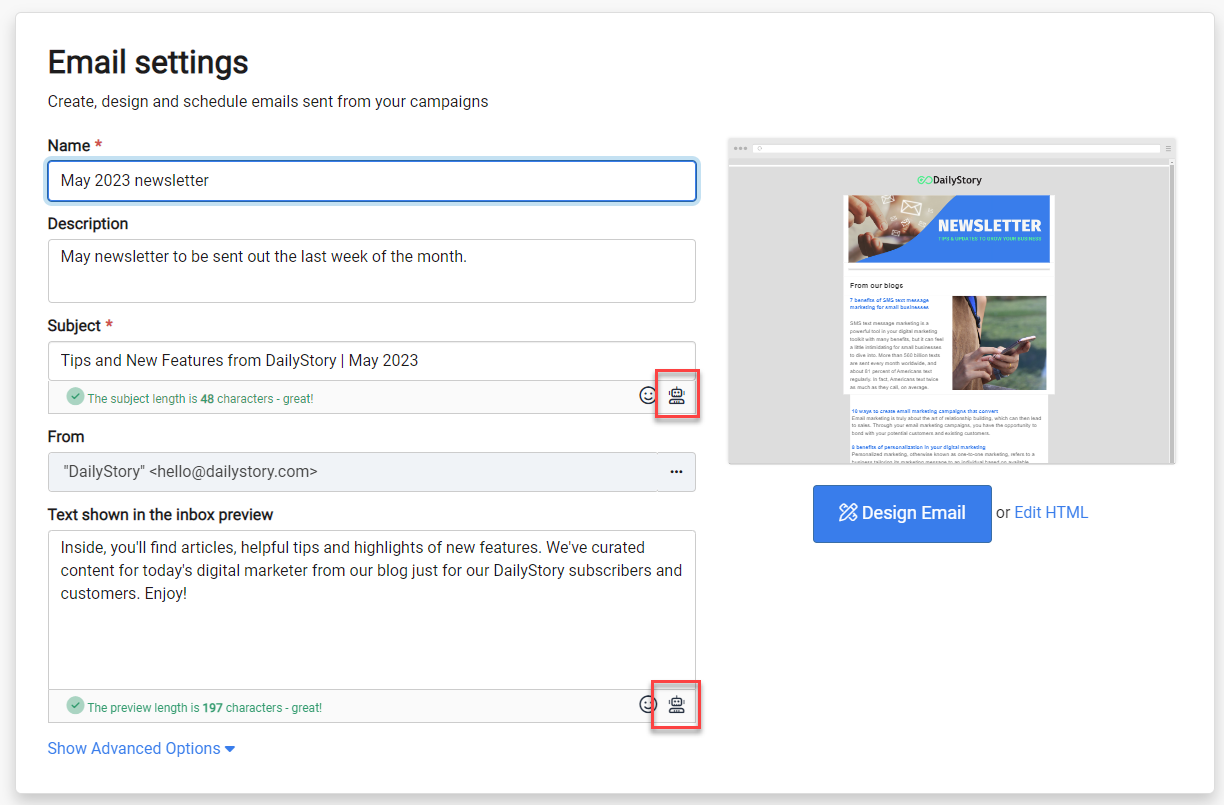Click the 'From our blogs' heading in preview
Image resolution: width=1224 pixels, height=805 pixels.
click(x=876, y=285)
